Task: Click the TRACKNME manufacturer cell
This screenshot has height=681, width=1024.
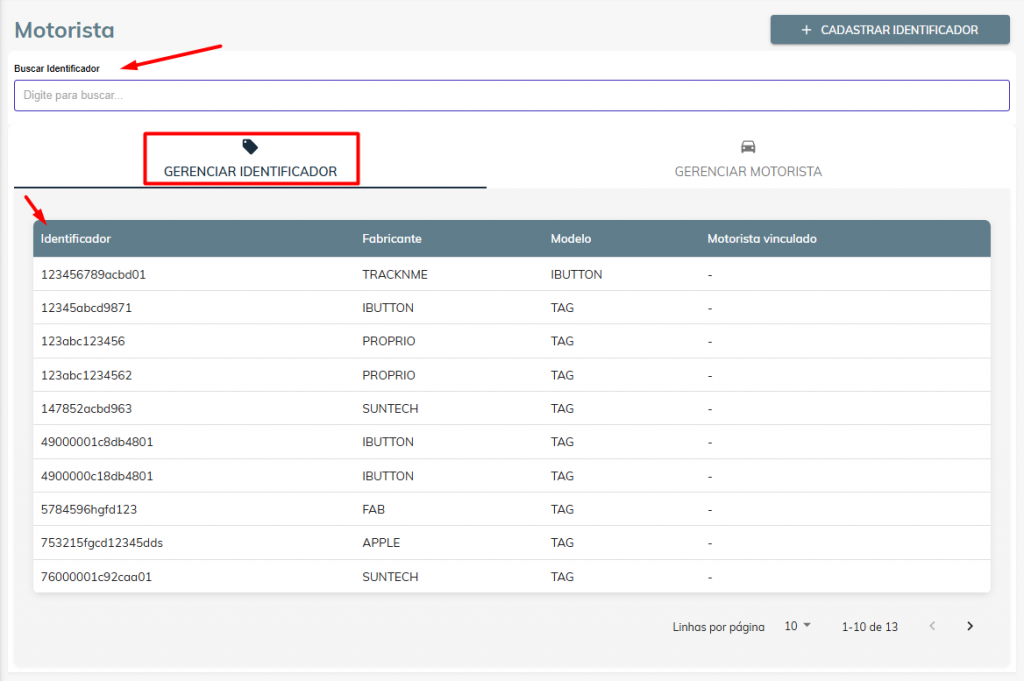Action: pyautogui.click(x=395, y=275)
